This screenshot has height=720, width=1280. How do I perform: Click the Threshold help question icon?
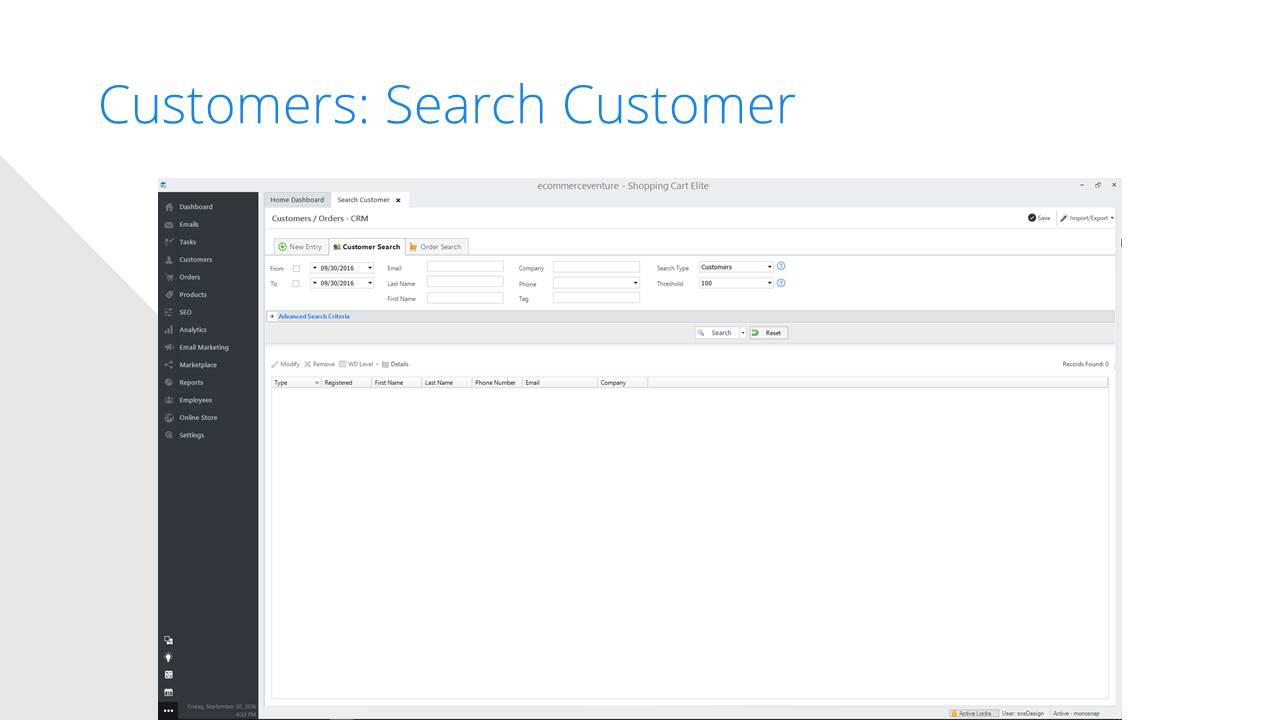781,283
